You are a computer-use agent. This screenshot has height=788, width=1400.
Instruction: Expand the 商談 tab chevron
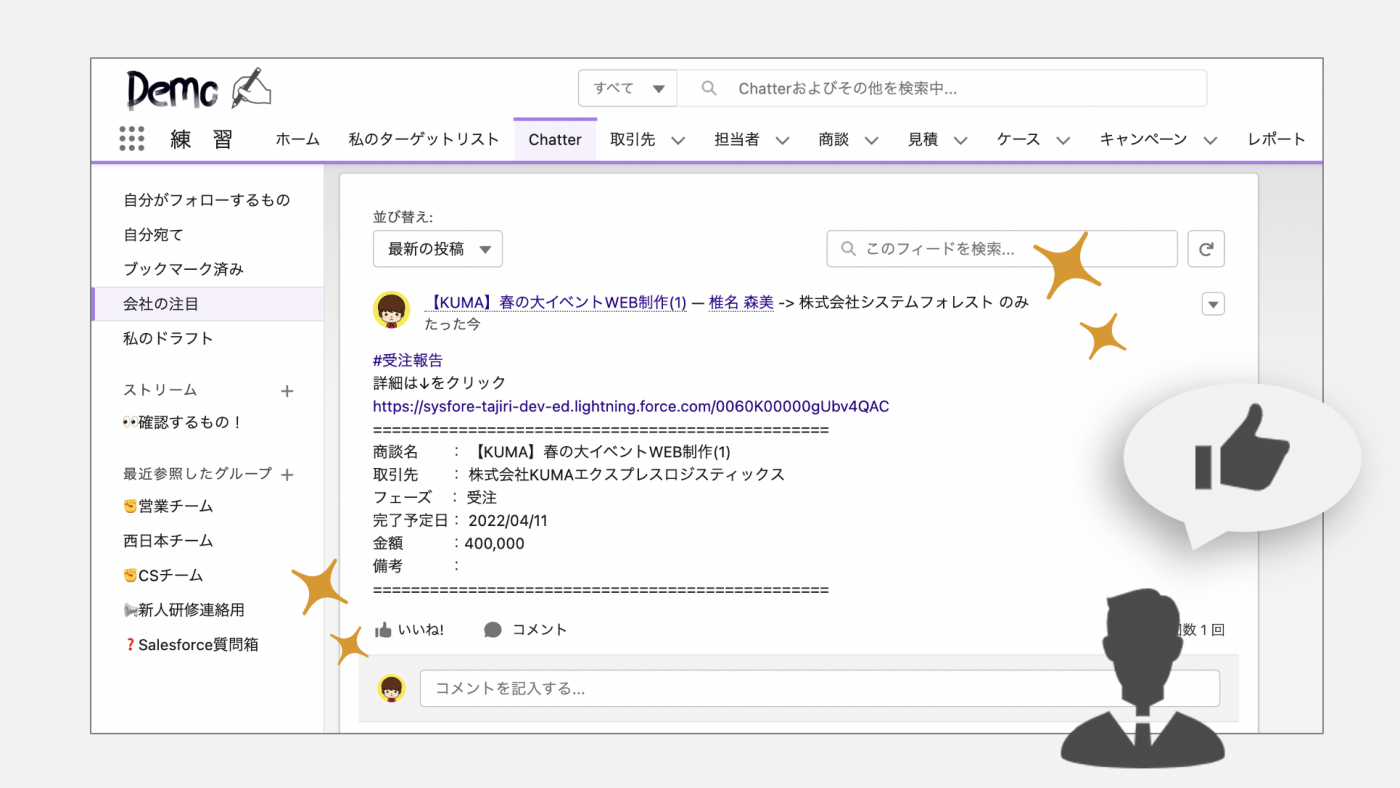(871, 140)
